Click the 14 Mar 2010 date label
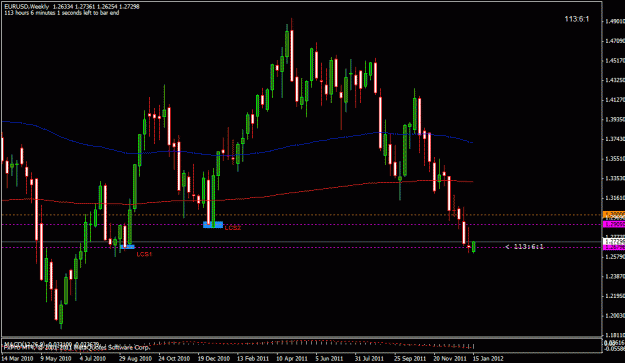 click(x=18, y=358)
